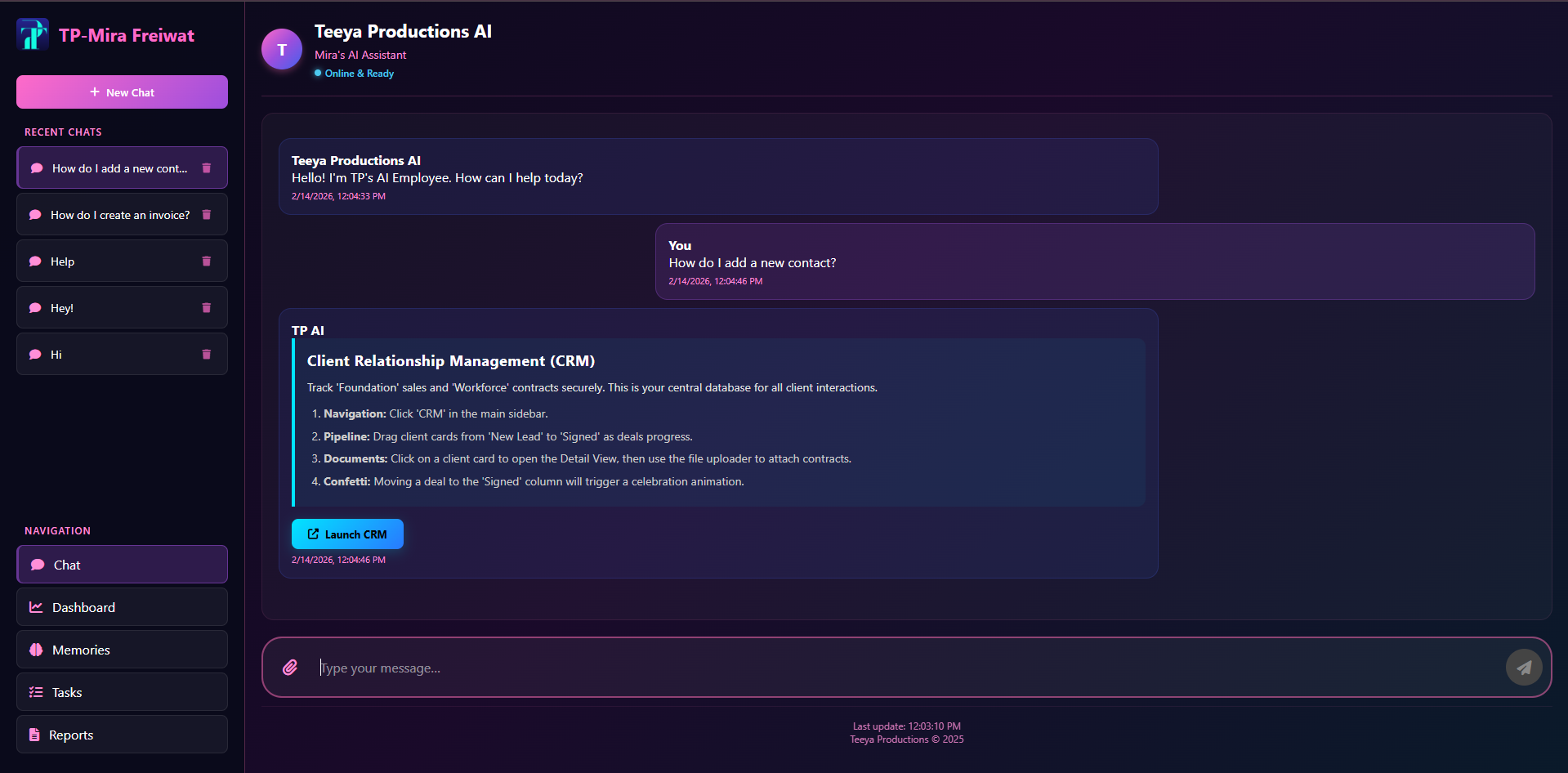1568x773 pixels.
Task: Switch to the 'How do I create an invoice?' chat
Action: click(x=114, y=214)
